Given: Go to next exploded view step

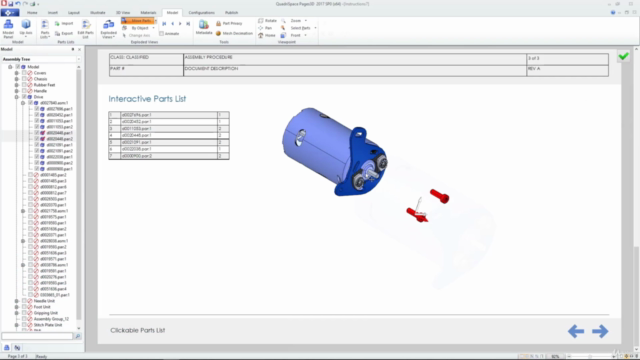Looking at the screenshot, I should click(x=180, y=24).
